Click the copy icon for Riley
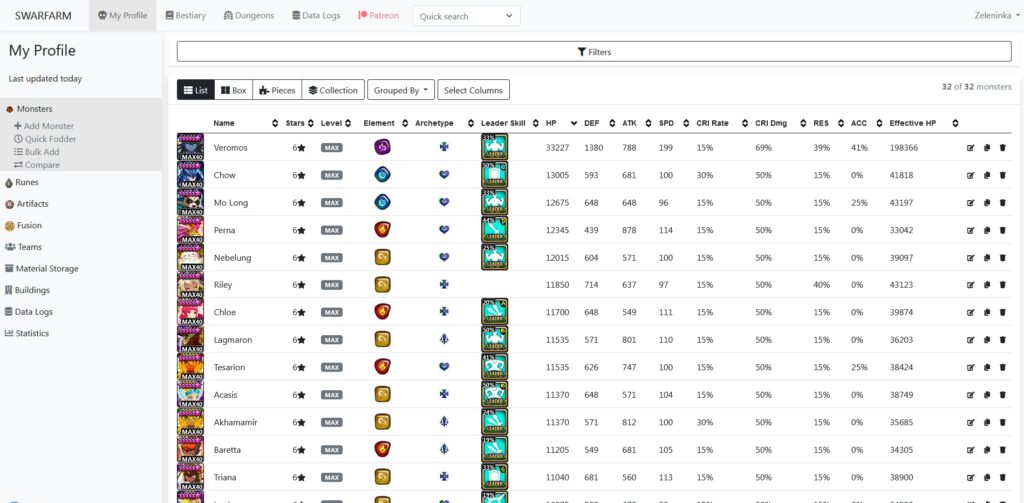Viewport: 1024px width, 503px height. 987,285
